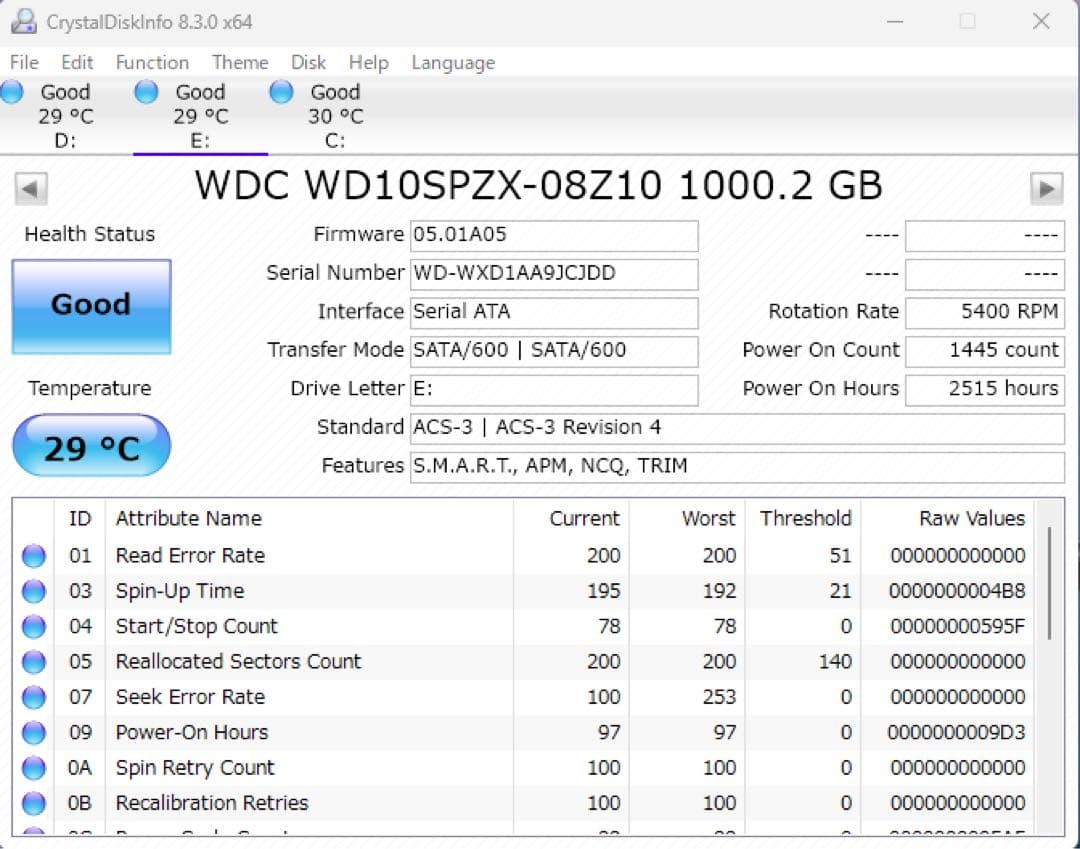The width and height of the screenshot is (1080, 849).
Task: Click the left arrow to view previous drive
Action: (29, 186)
